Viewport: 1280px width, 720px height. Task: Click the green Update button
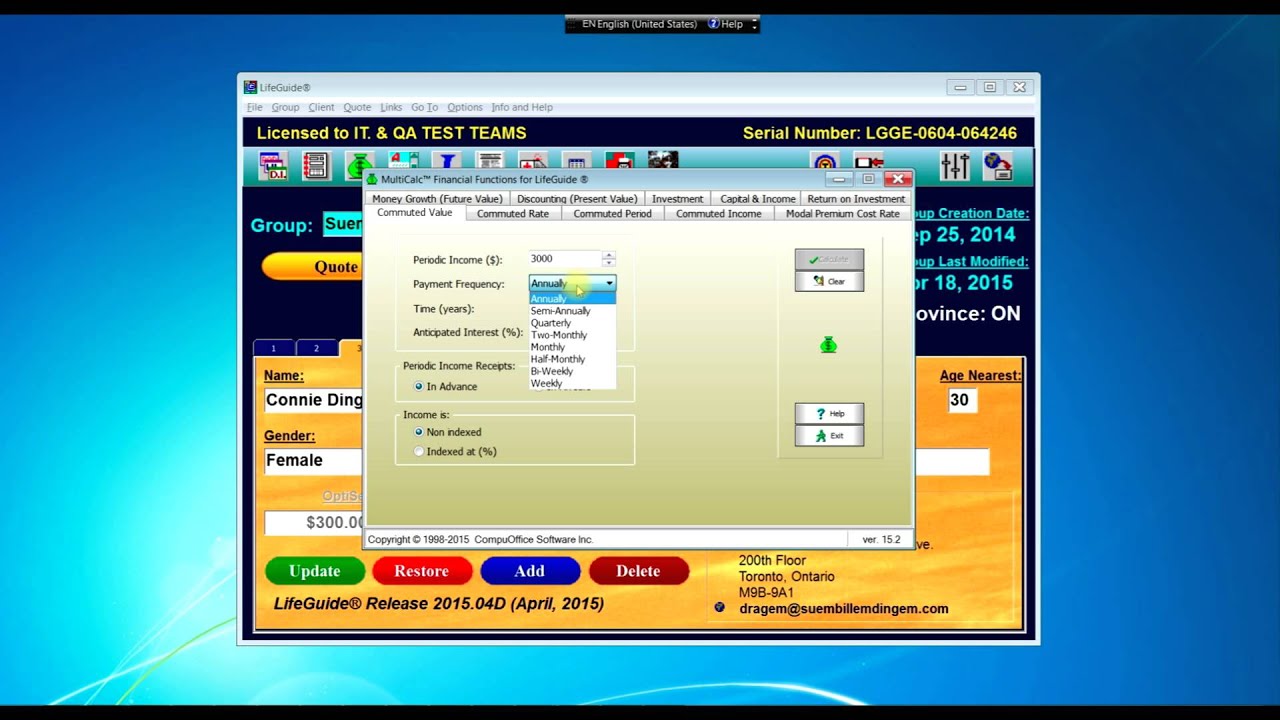(x=315, y=571)
